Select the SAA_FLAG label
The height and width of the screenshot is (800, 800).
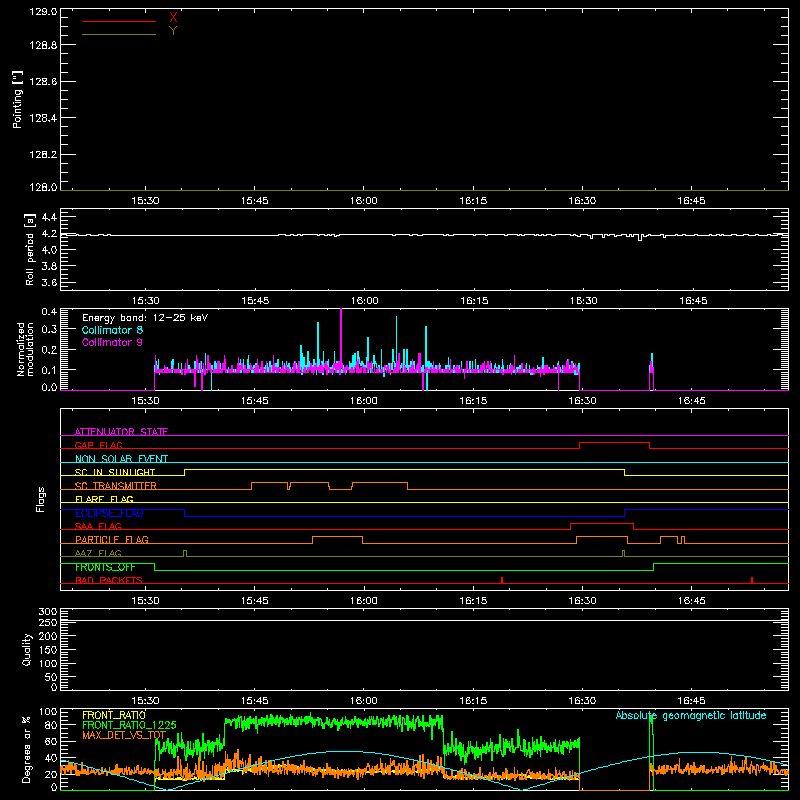point(98,526)
